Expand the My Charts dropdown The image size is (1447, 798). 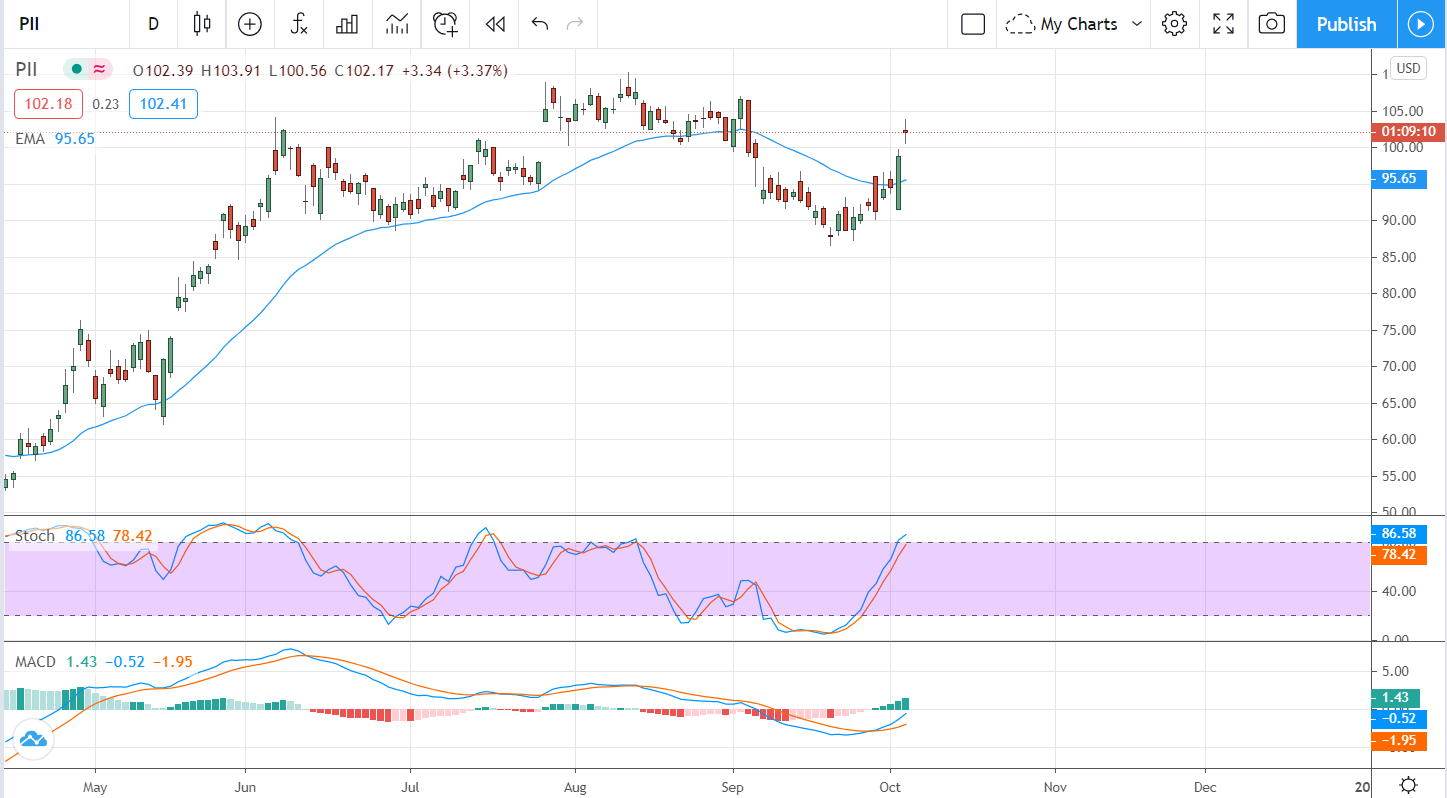click(1076, 24)
